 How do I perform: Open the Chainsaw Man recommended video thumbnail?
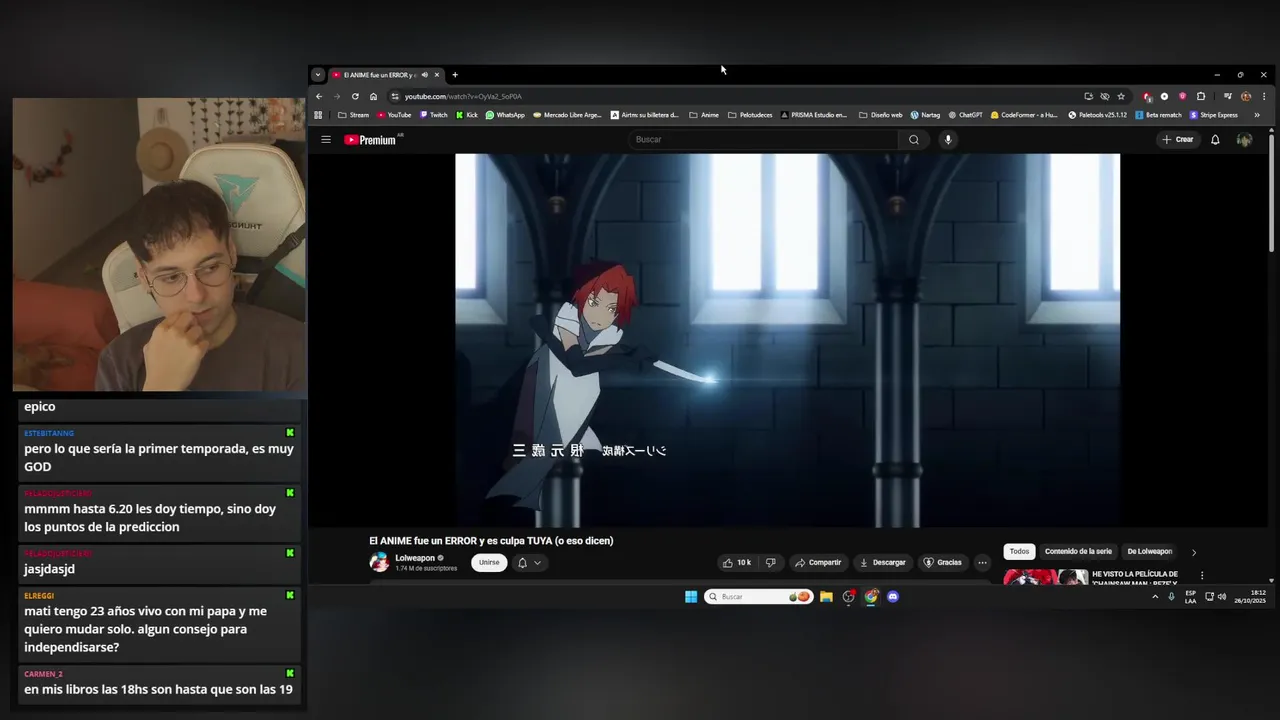tap(1046, 577)
